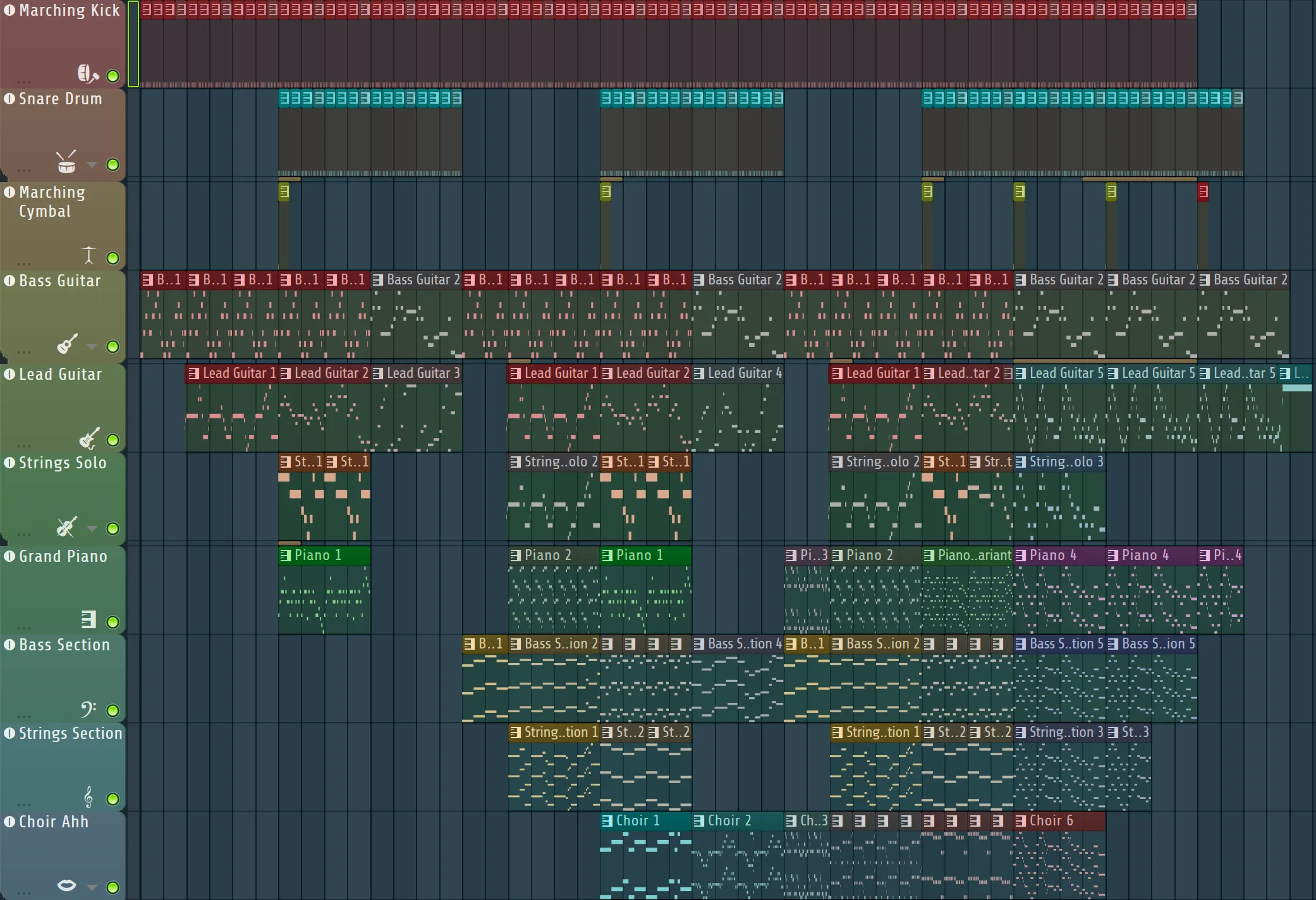The height and width of the screenshot is (900, 1316).
Task: Select the Grand Piano track label
Action: 63,556
